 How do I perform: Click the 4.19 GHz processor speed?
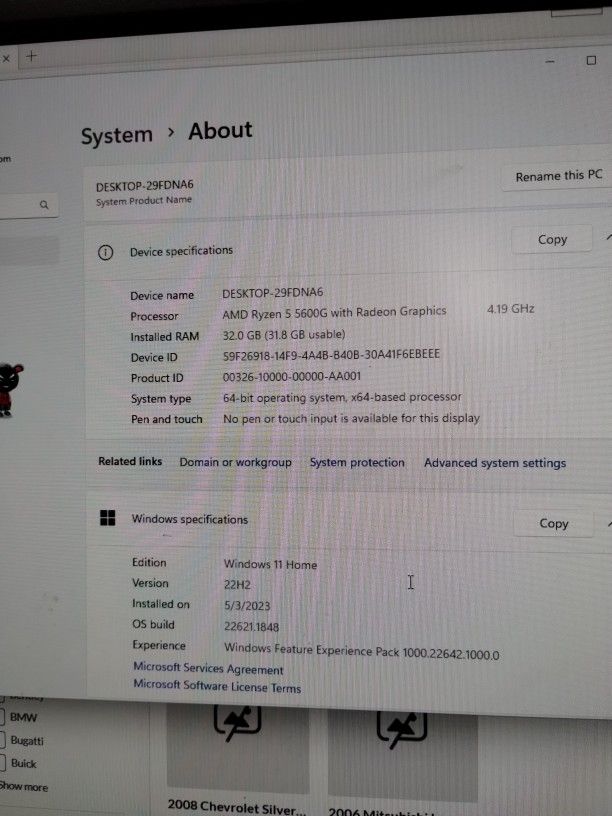pyautogui.click(x=511, y=309)
